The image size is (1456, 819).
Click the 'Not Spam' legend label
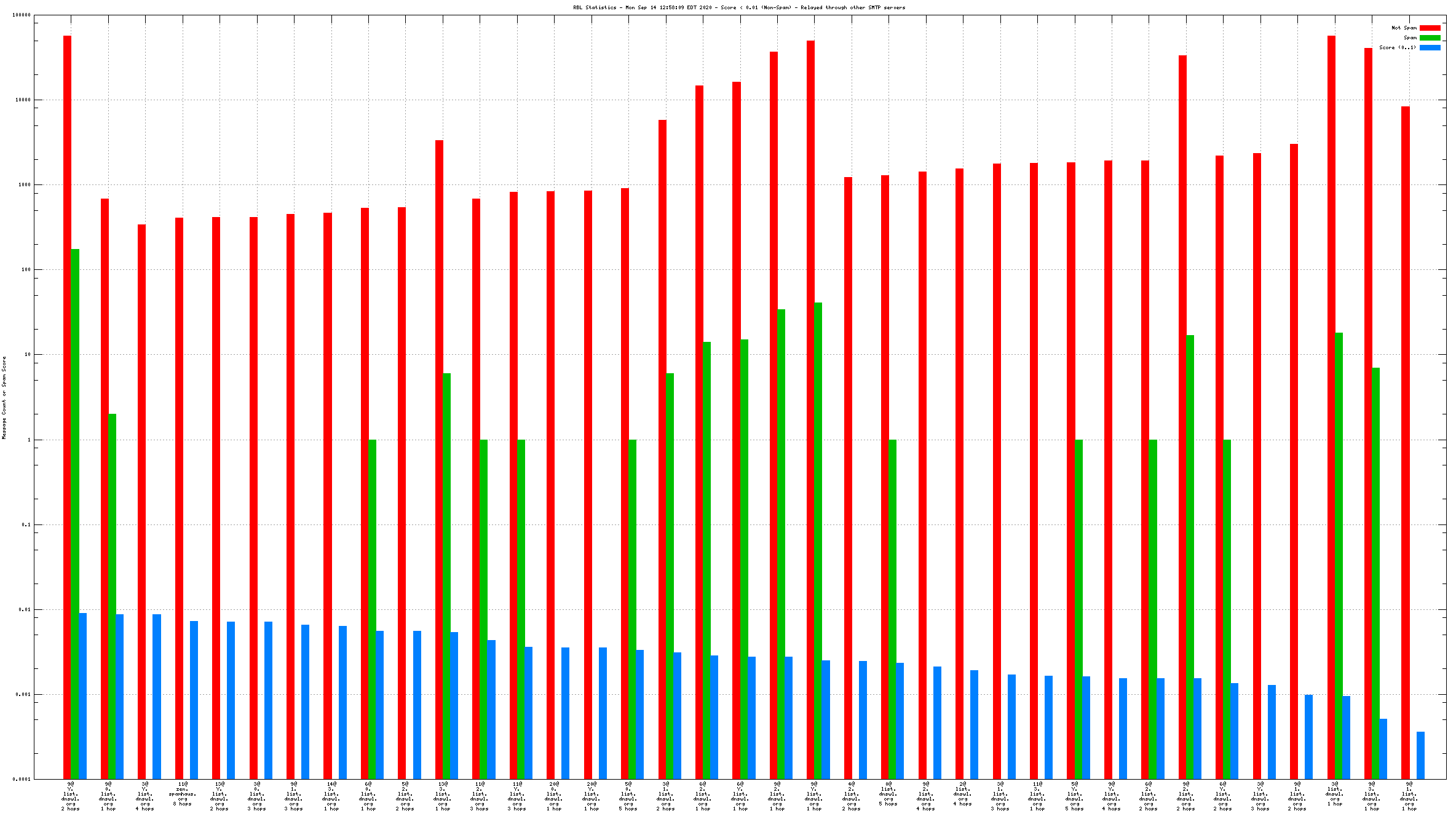[x=1404, y=28]
